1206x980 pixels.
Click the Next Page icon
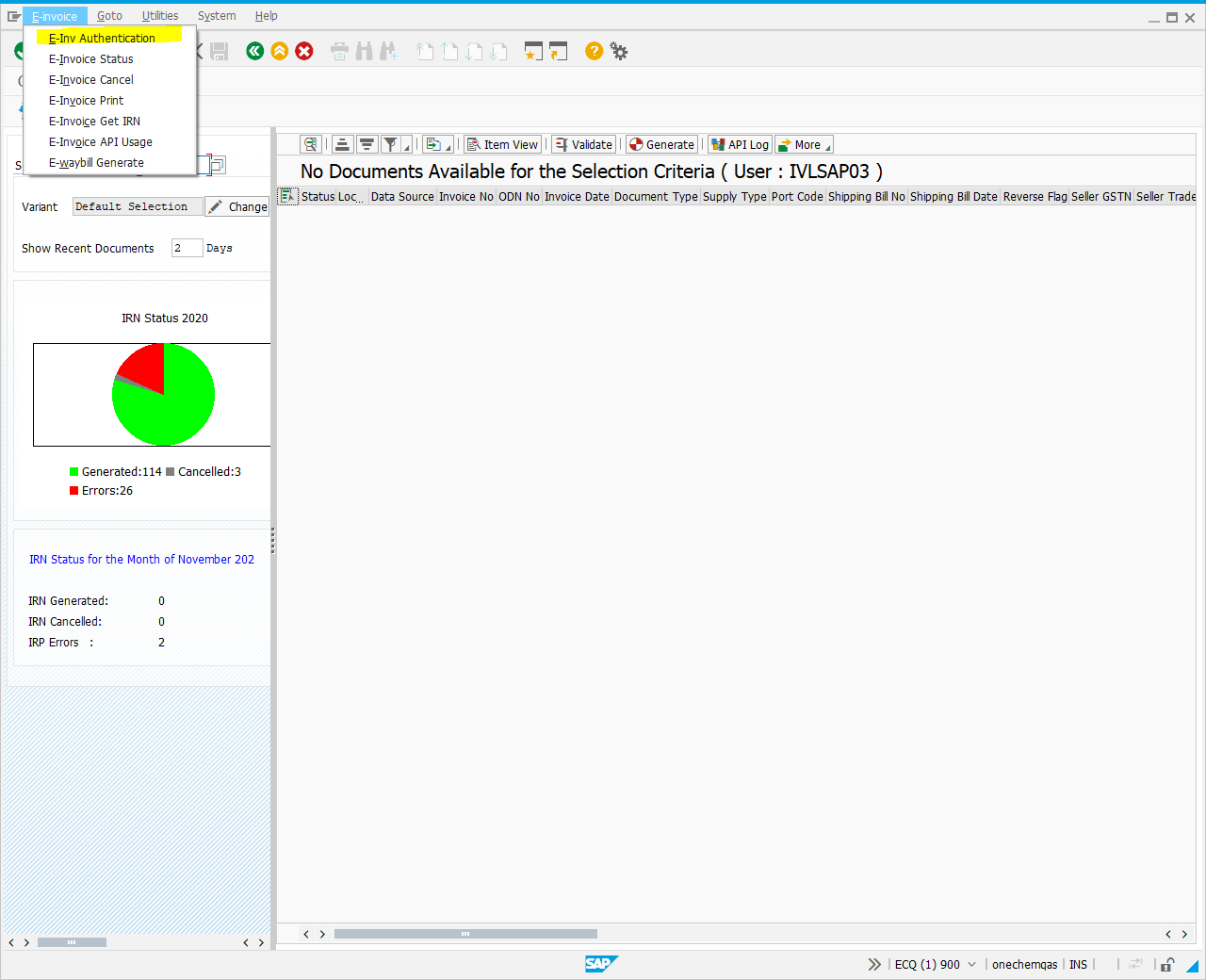474,51
